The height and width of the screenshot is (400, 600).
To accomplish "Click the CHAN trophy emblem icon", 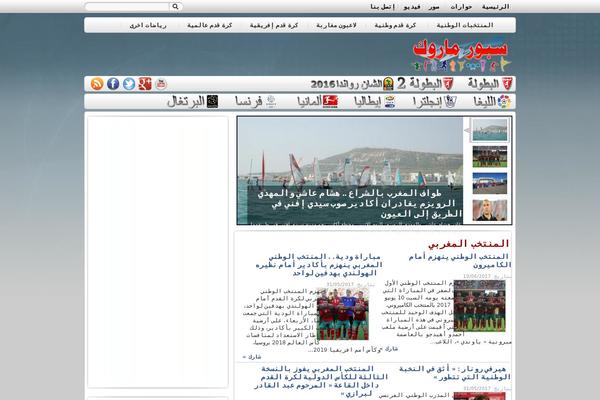I will pos(388,84).
